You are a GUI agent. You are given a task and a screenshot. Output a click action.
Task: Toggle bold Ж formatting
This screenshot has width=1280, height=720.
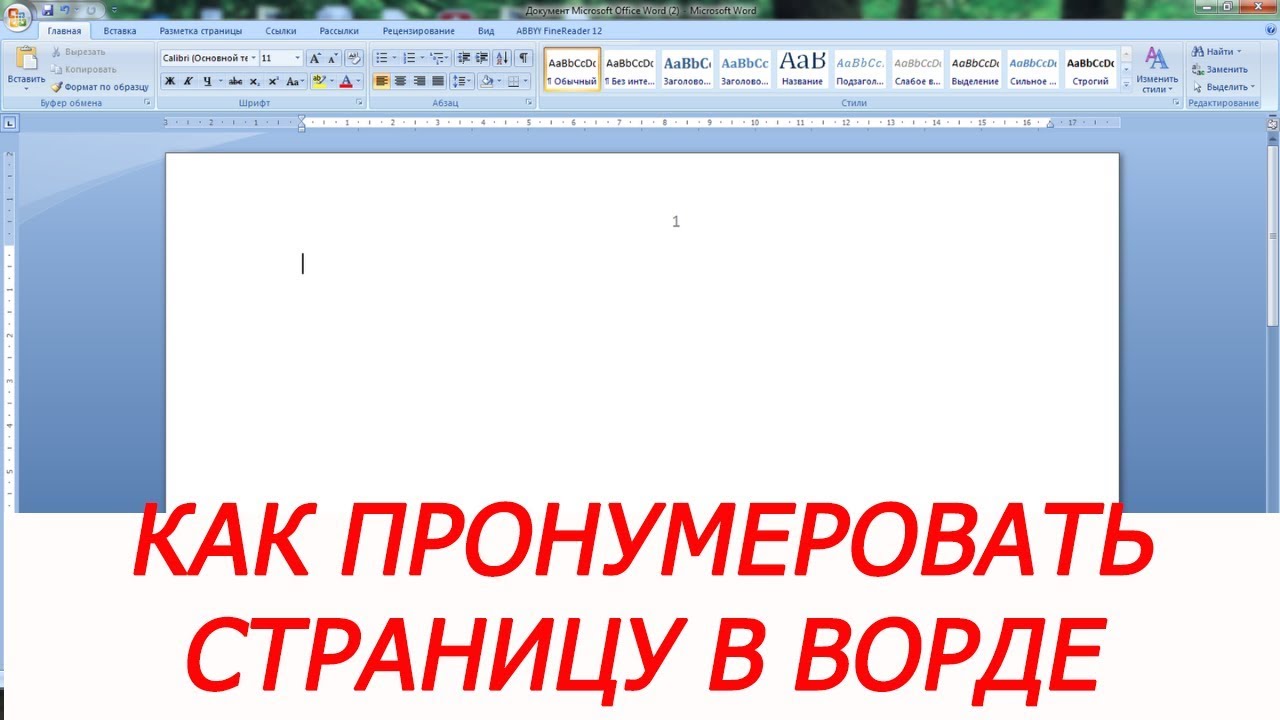point(169,82)
